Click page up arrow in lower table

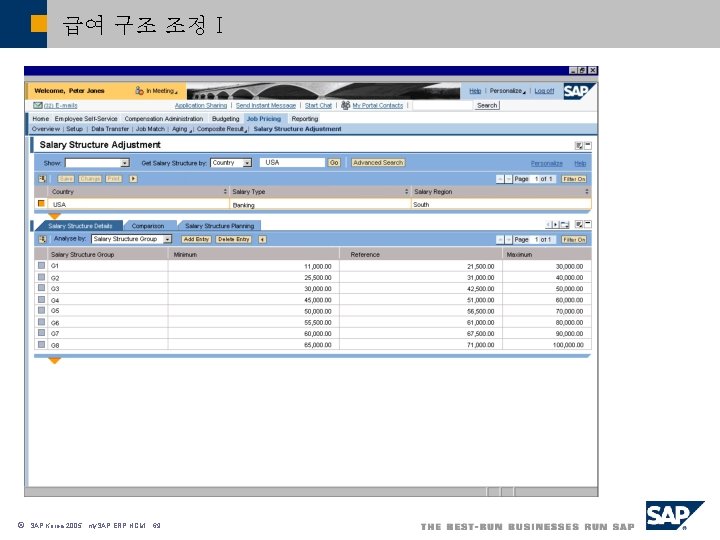(x=500, y=240)
